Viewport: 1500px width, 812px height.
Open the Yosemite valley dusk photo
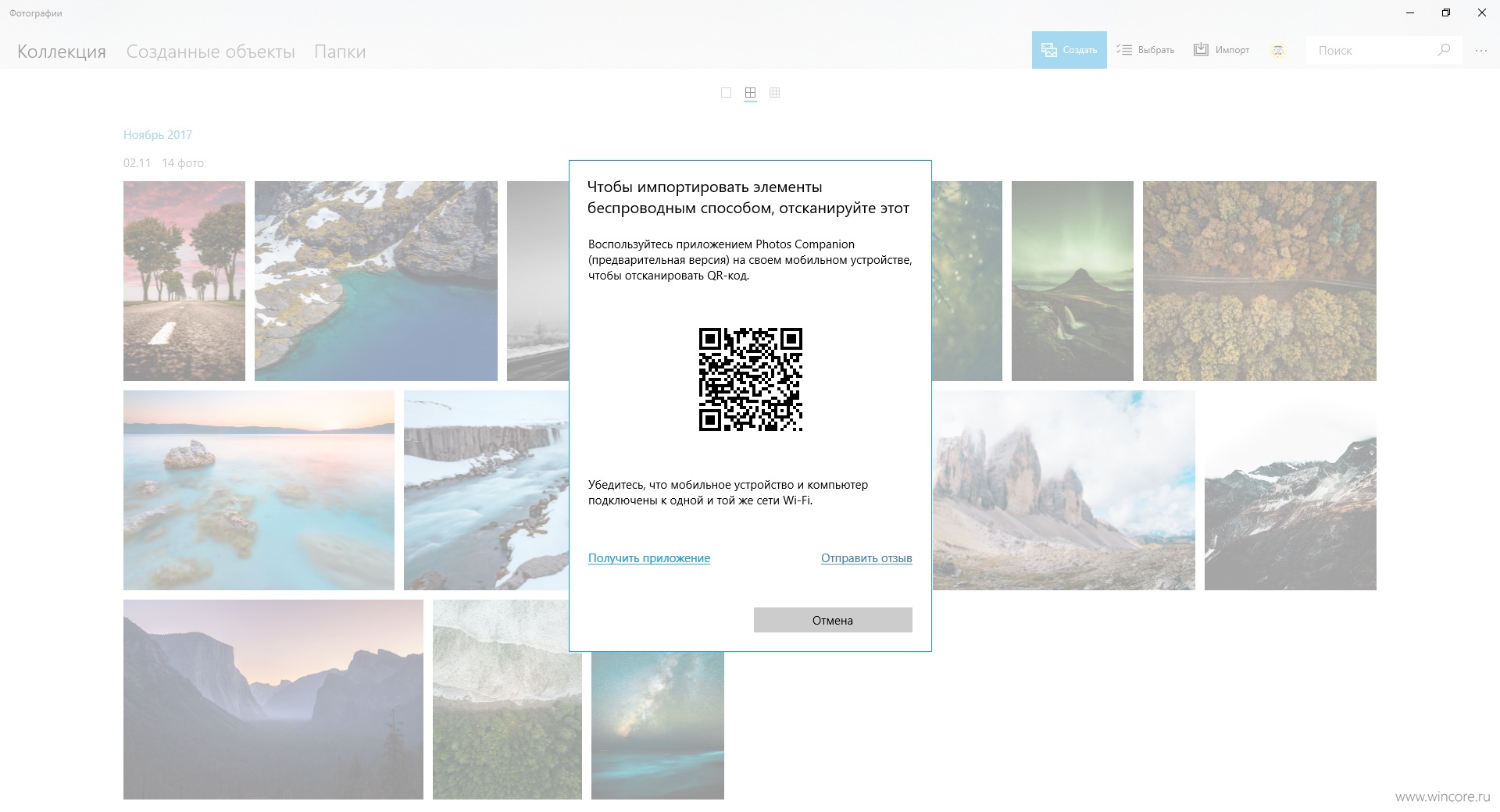[273, 700]
